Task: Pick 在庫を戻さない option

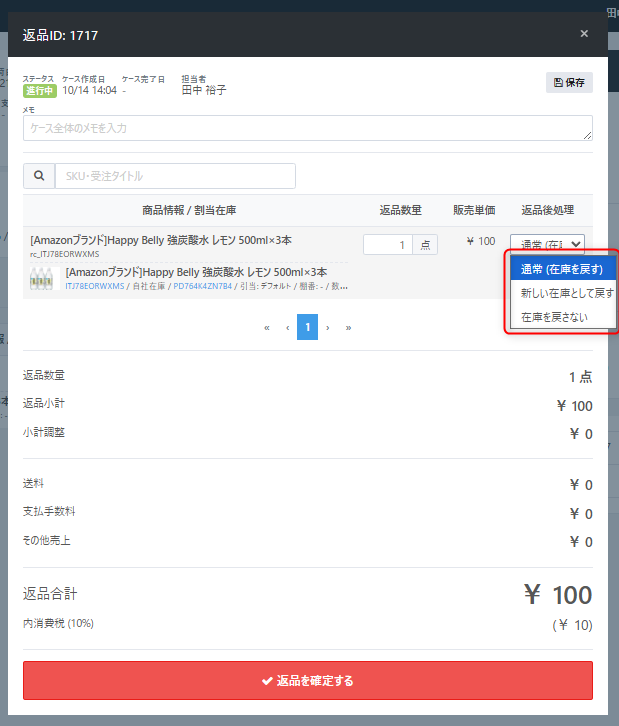Action: (563, 317)
